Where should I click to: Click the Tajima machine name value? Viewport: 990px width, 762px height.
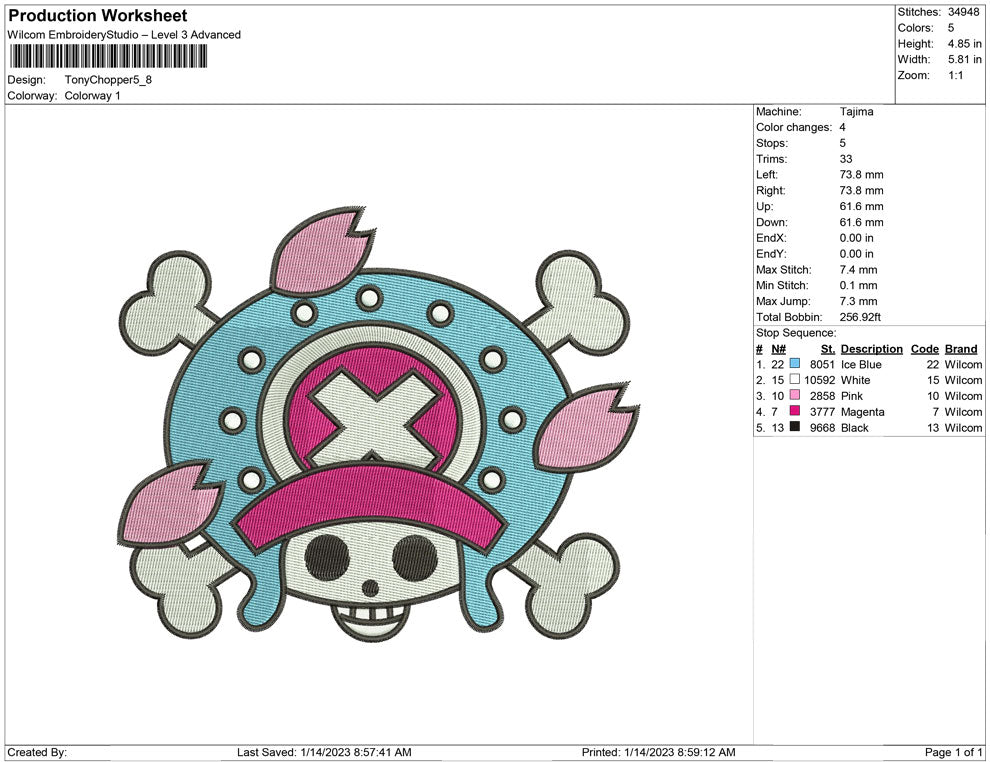click(855, 111)
